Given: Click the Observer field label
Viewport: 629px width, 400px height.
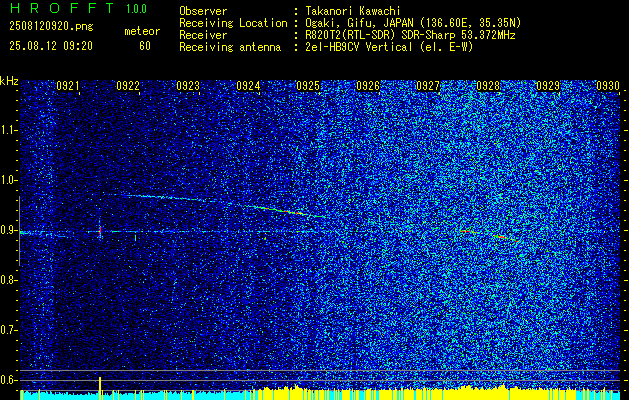Looking at the screenshot, I should point(203,11).
